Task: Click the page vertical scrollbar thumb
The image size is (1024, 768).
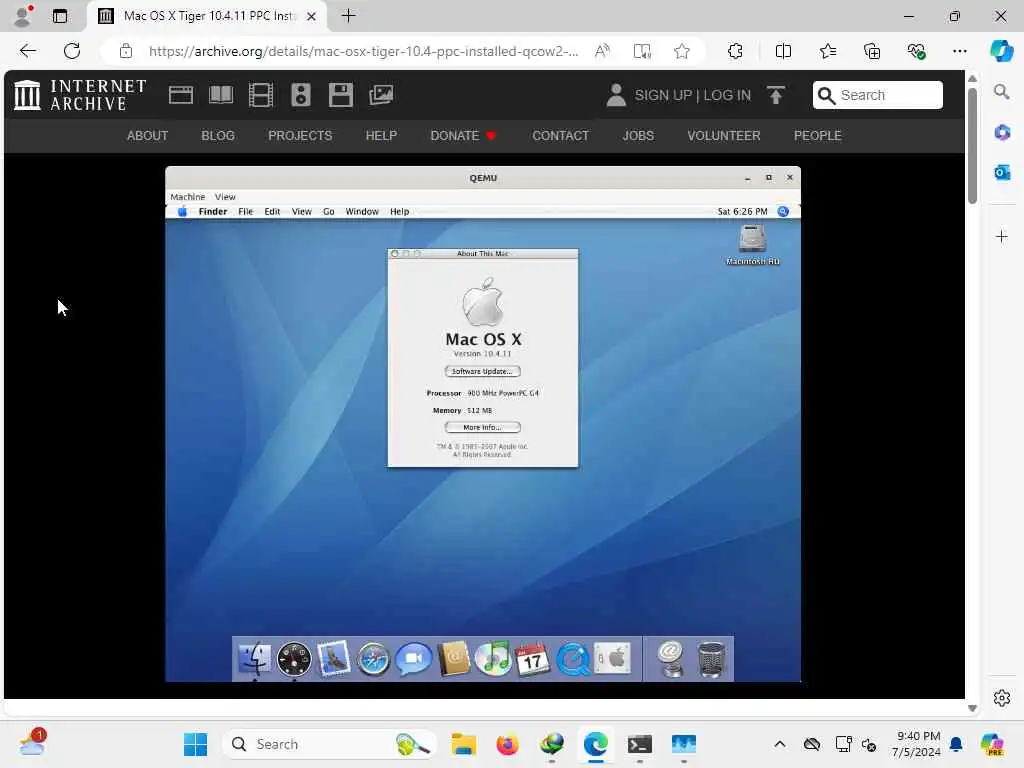Action: (x=972, y=146)
